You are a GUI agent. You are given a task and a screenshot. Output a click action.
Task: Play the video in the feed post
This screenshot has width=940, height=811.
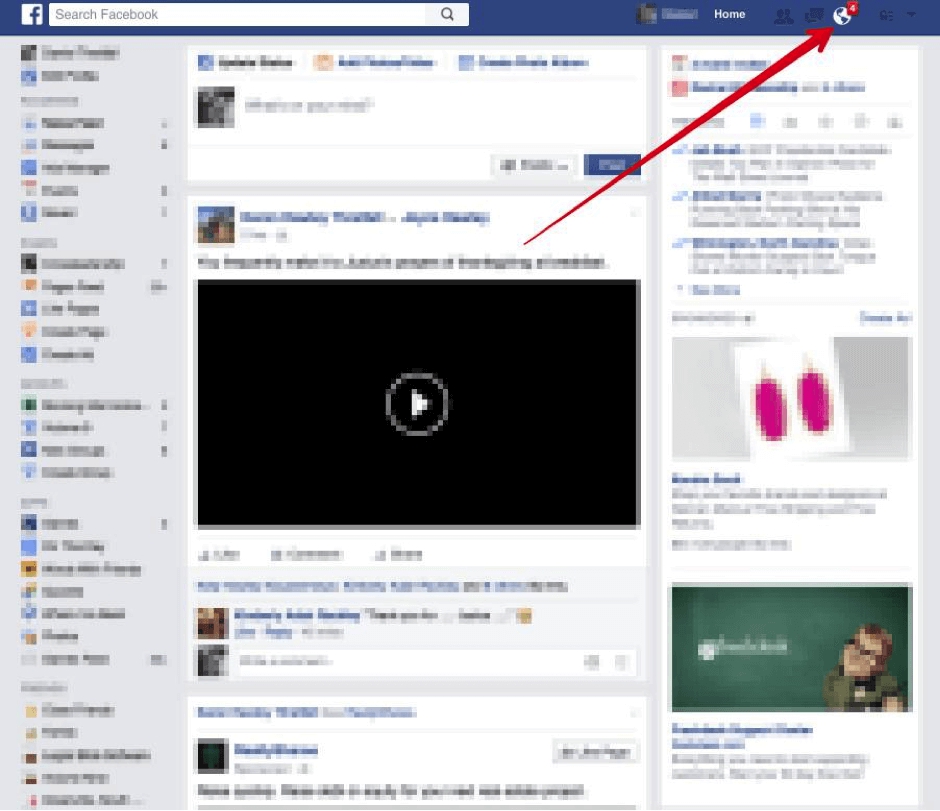[417, 403]
